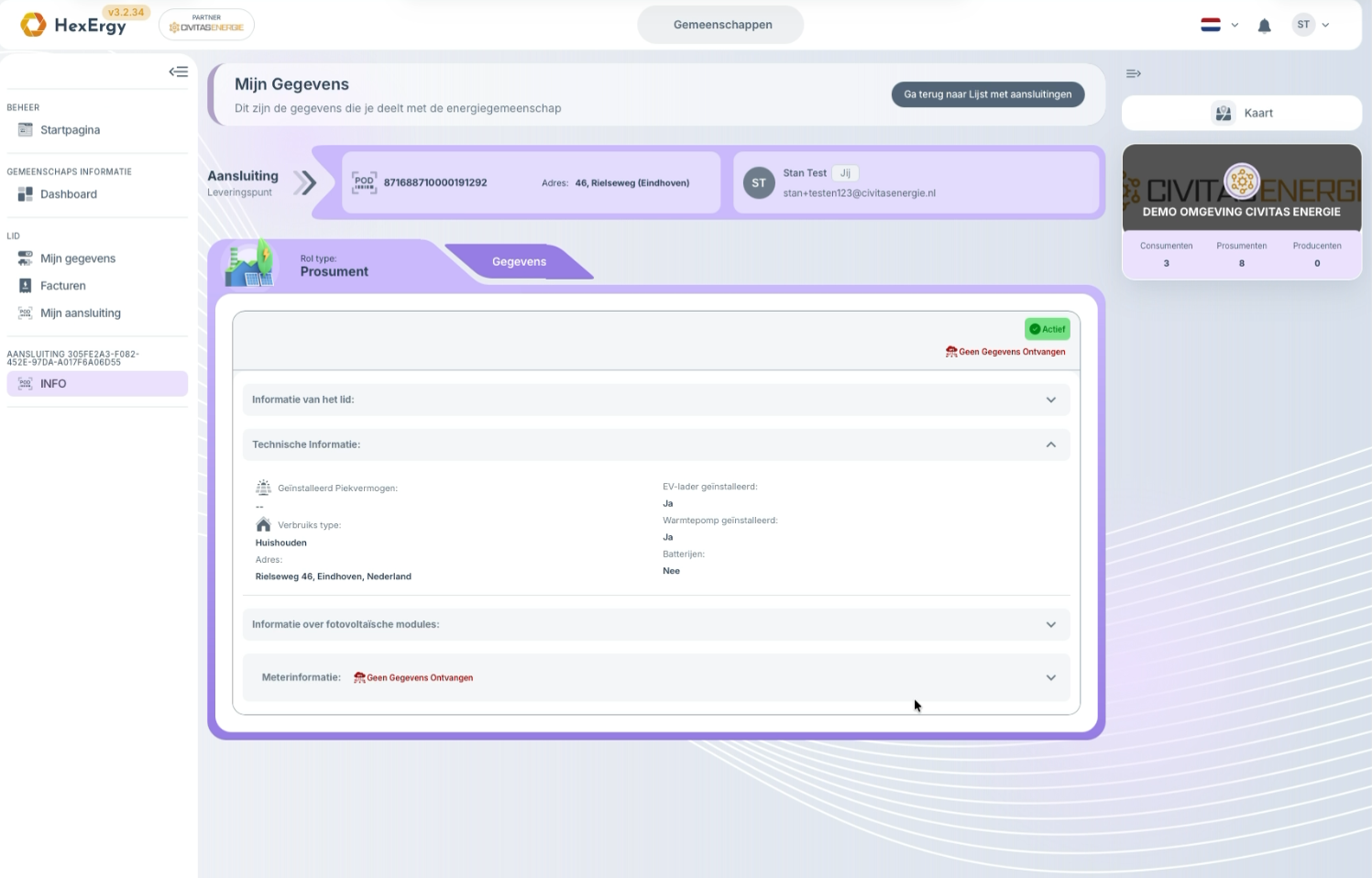Viewport: 1372px width, 878px height.
Task: Toggle the right panel arrow icon
Action: tap(1134, 73)
